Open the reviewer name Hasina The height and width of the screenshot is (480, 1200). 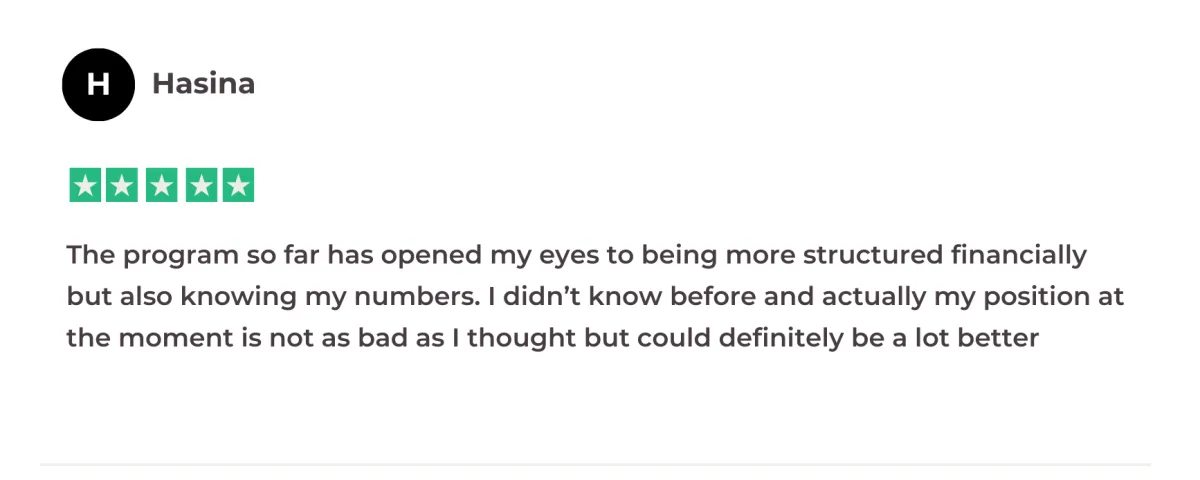[x=203, y=84]
